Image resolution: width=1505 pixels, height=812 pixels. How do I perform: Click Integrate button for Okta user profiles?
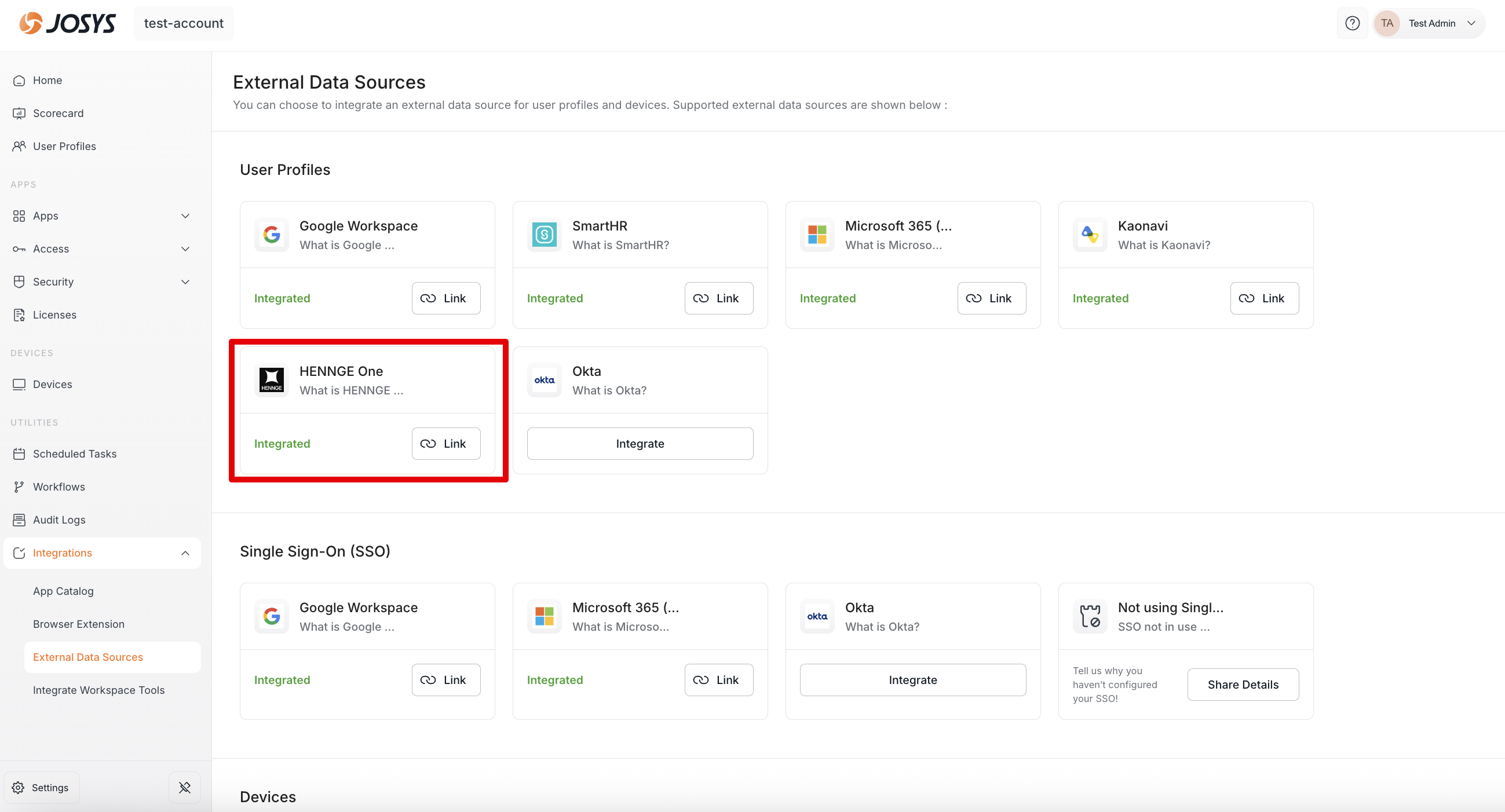pyautogui.click(x=640, y=444)
